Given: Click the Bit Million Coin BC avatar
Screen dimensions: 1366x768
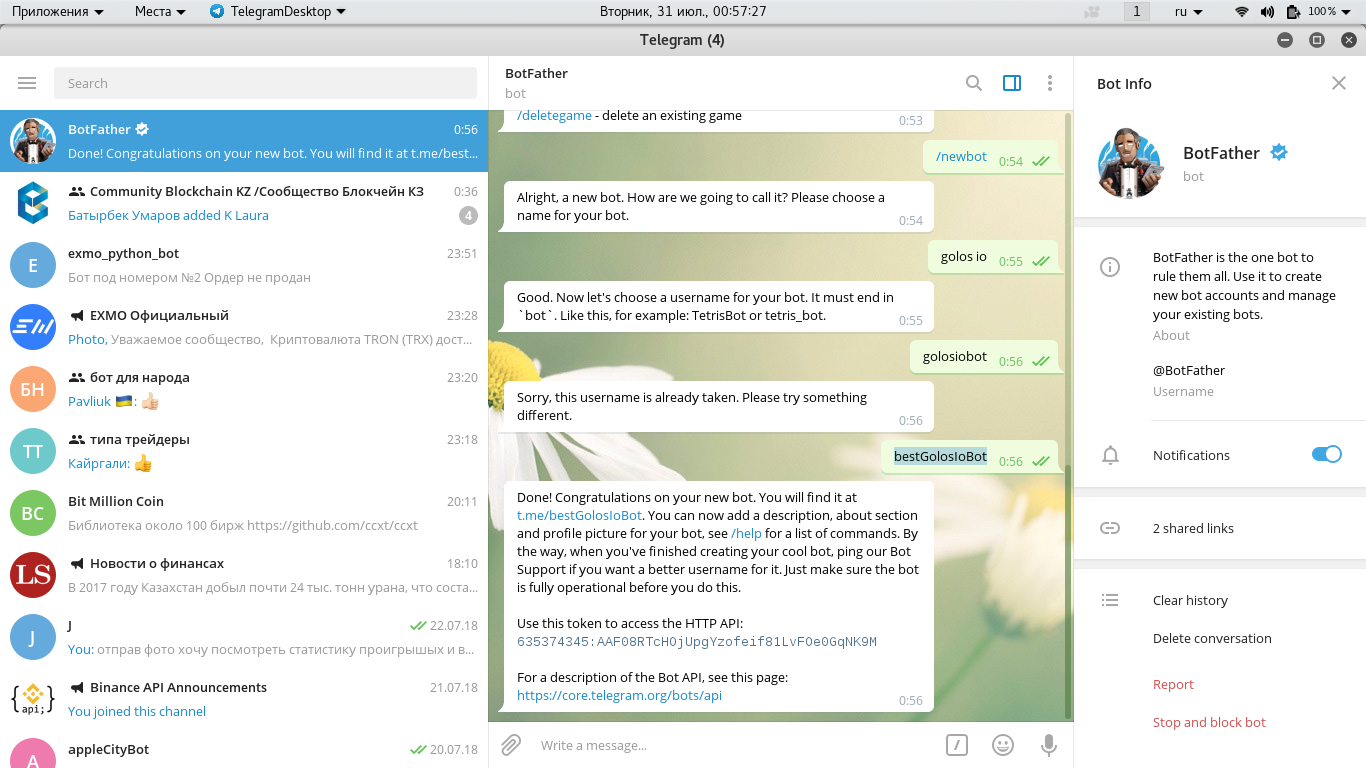Looking at the screenshot, I should [33, 513].
